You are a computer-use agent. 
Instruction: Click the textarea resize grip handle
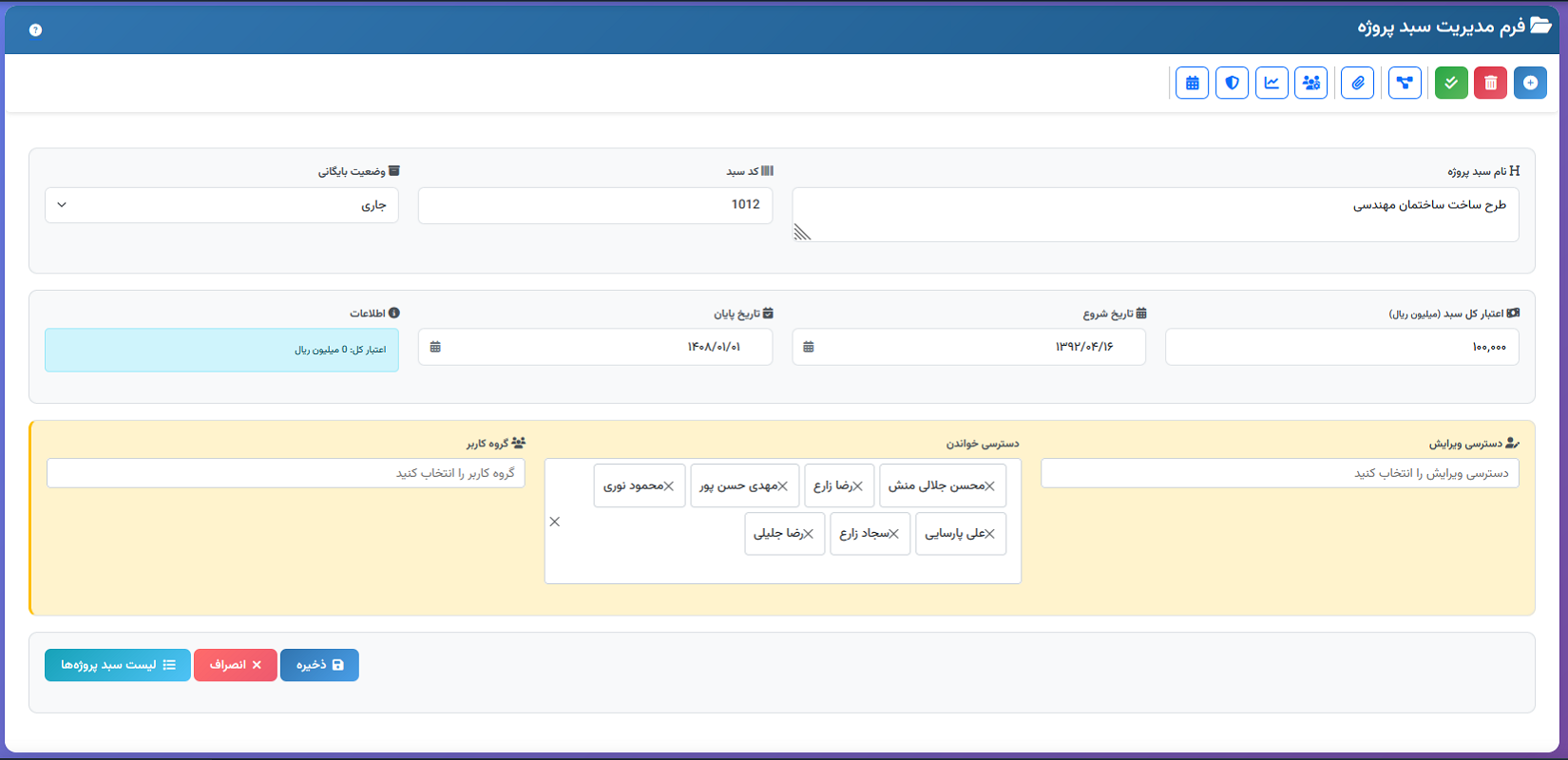802,232
